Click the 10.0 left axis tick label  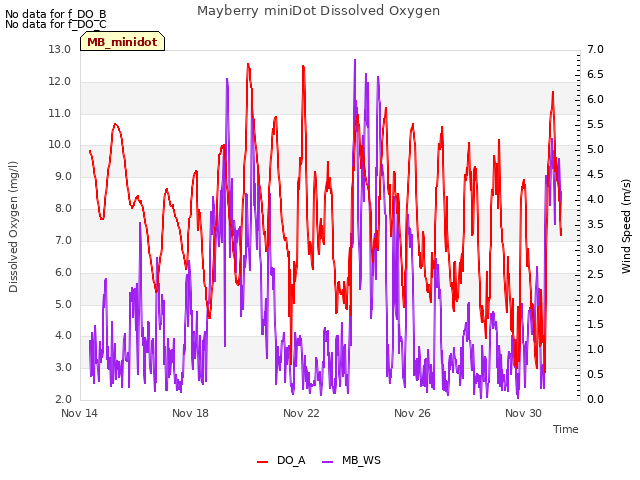pos(60,144)
